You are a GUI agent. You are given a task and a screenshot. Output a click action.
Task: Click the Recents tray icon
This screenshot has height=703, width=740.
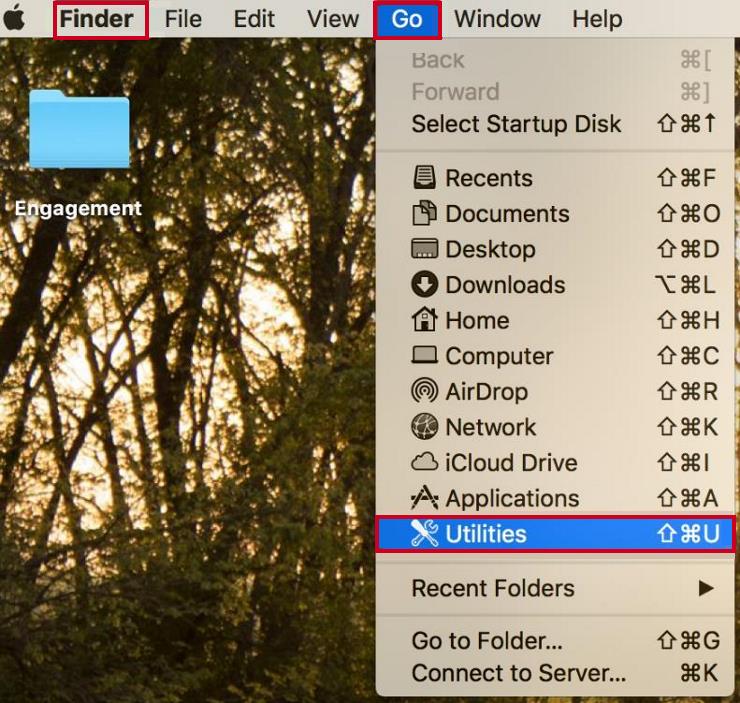pos(424,177)
